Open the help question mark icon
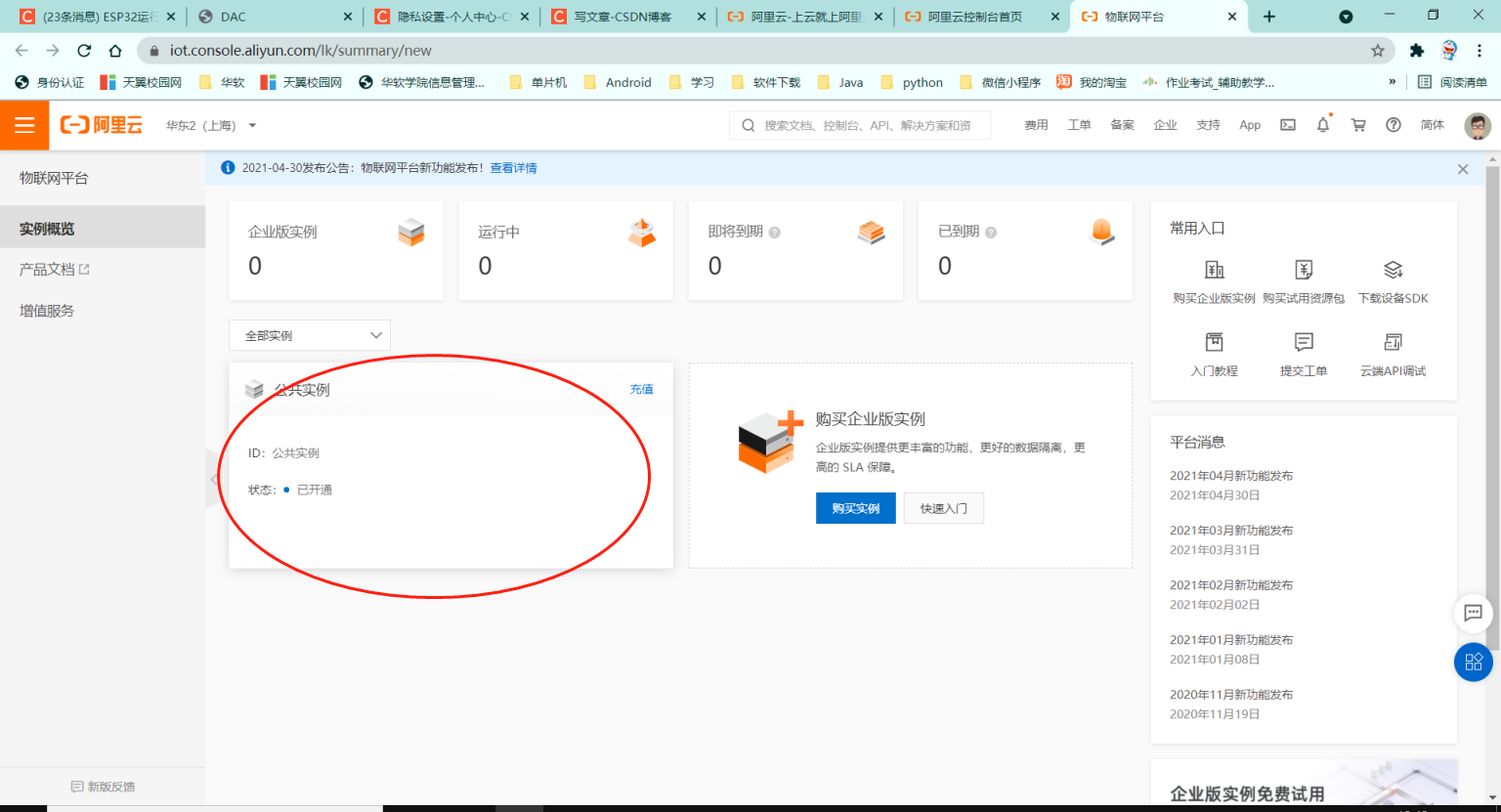 (1394, 125)
